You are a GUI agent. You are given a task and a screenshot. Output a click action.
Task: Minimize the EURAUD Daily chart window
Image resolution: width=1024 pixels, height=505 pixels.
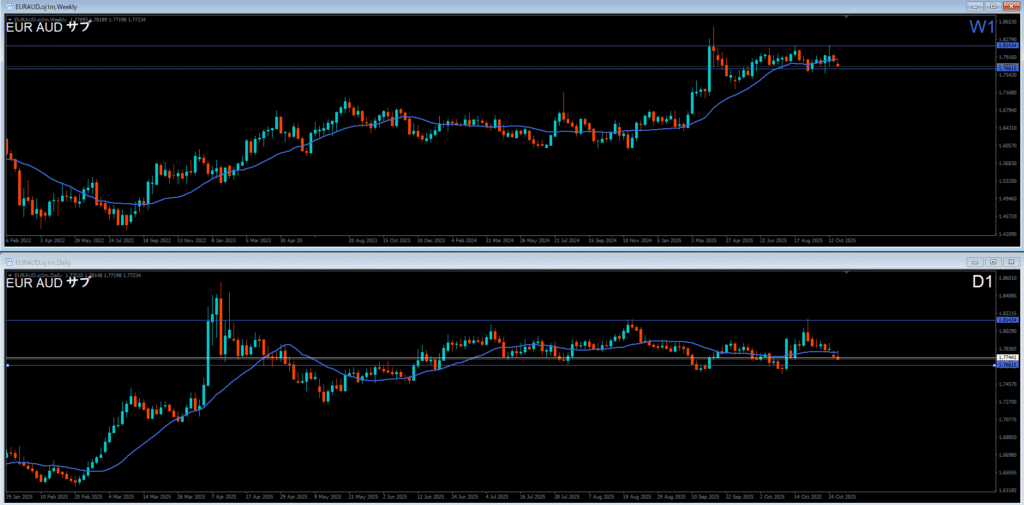tap(976, 262)
